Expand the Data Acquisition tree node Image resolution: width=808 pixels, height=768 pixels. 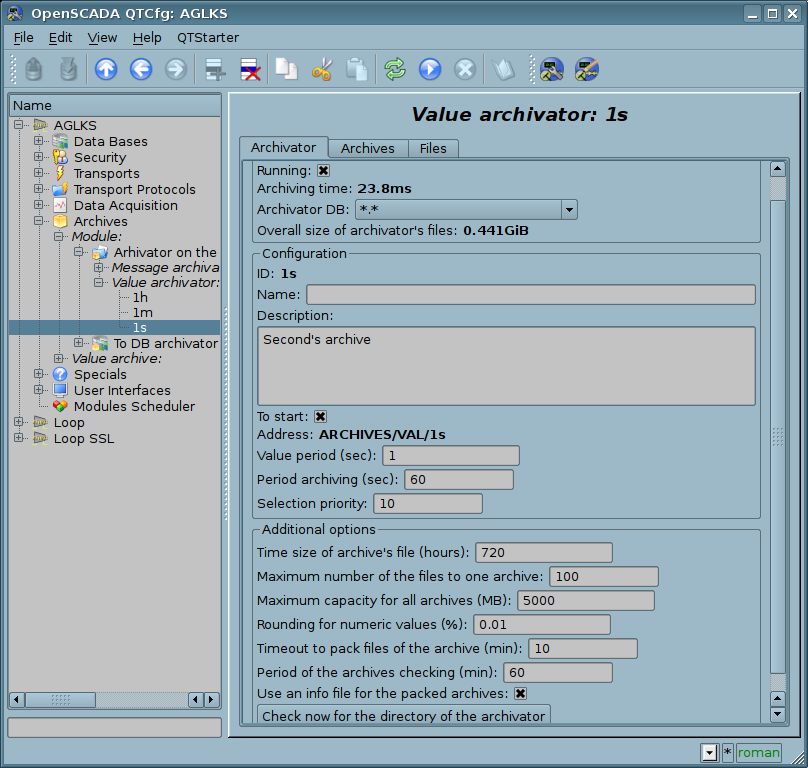pos(39,206)
